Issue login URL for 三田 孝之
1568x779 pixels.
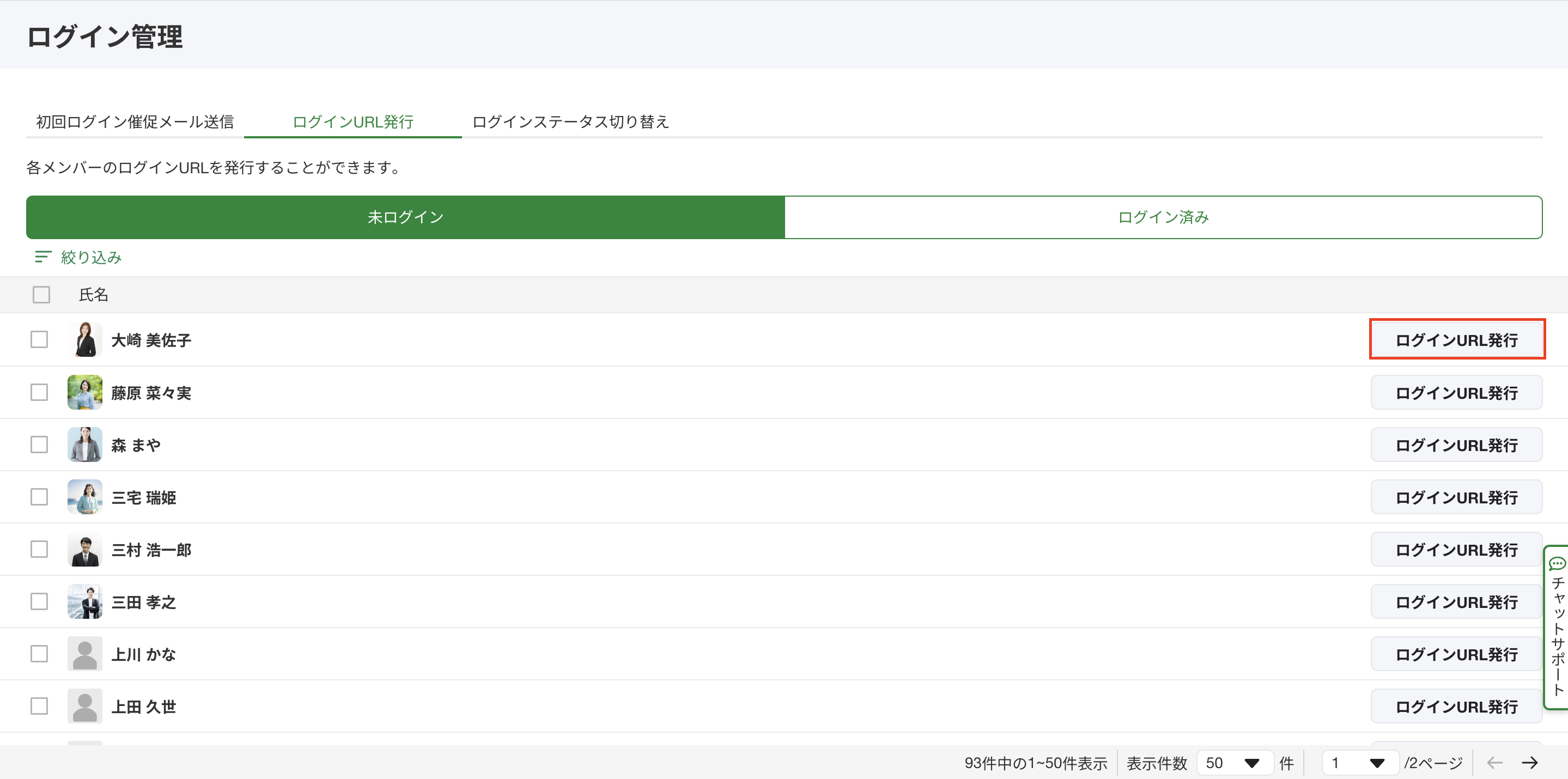(1457, 602)
